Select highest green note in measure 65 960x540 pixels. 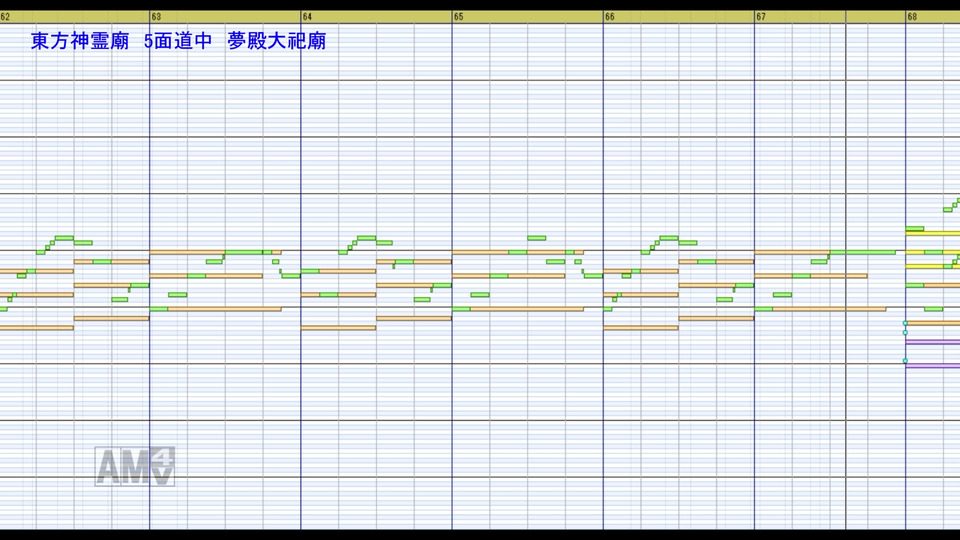coord(536,238)
